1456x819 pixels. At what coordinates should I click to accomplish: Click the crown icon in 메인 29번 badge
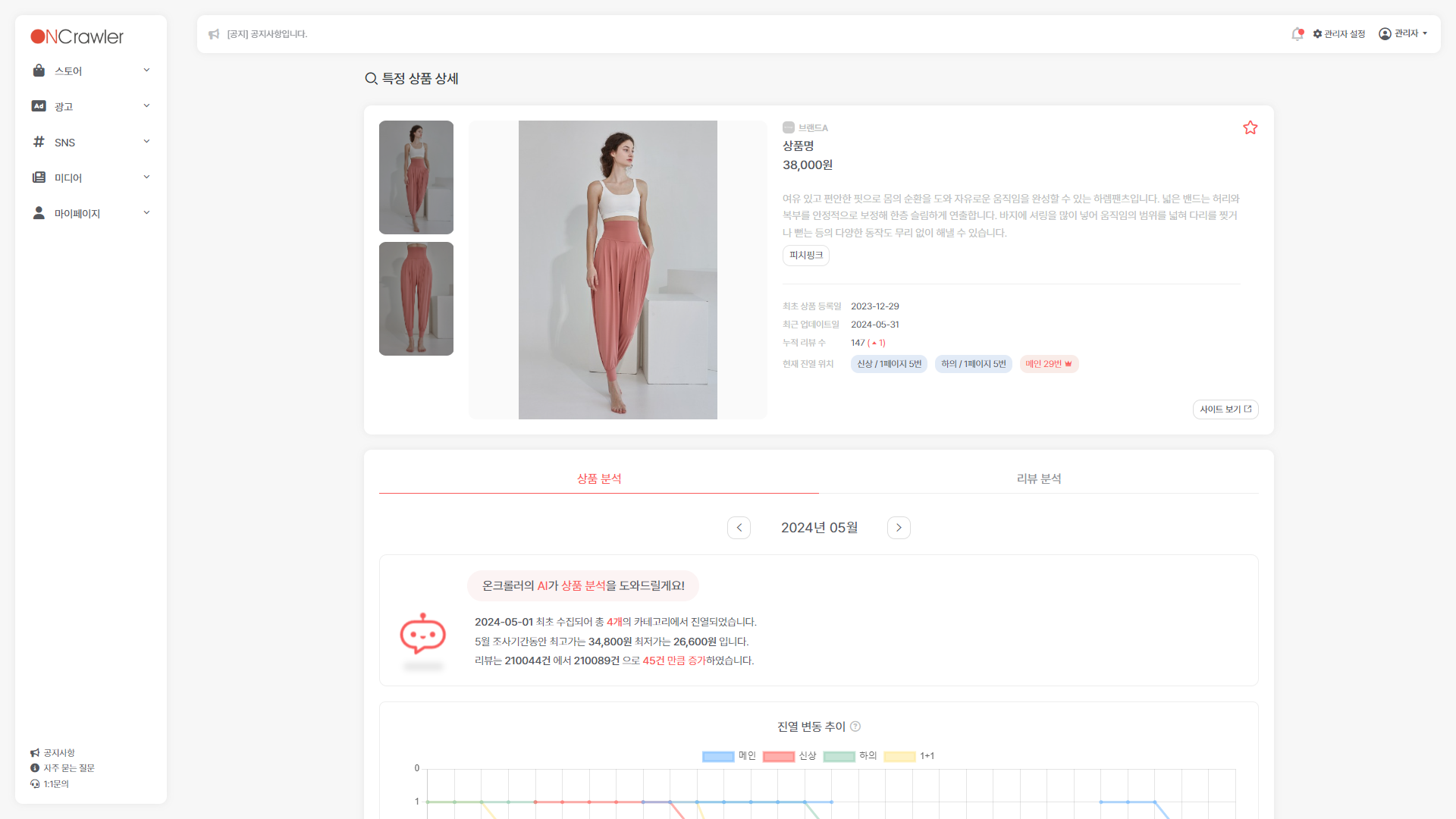point(1068,364)
